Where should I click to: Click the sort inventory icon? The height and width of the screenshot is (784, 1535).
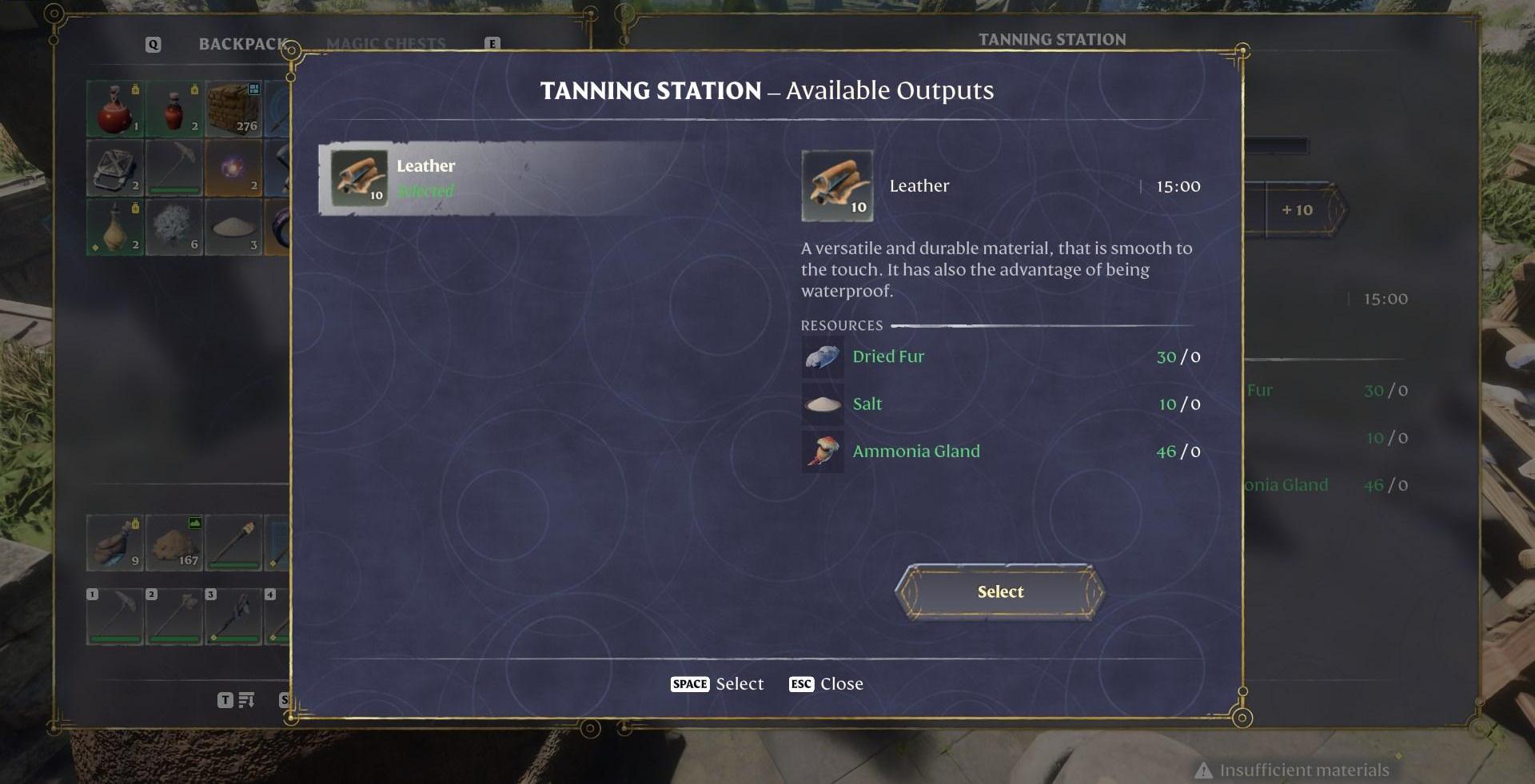click(246, 700)
